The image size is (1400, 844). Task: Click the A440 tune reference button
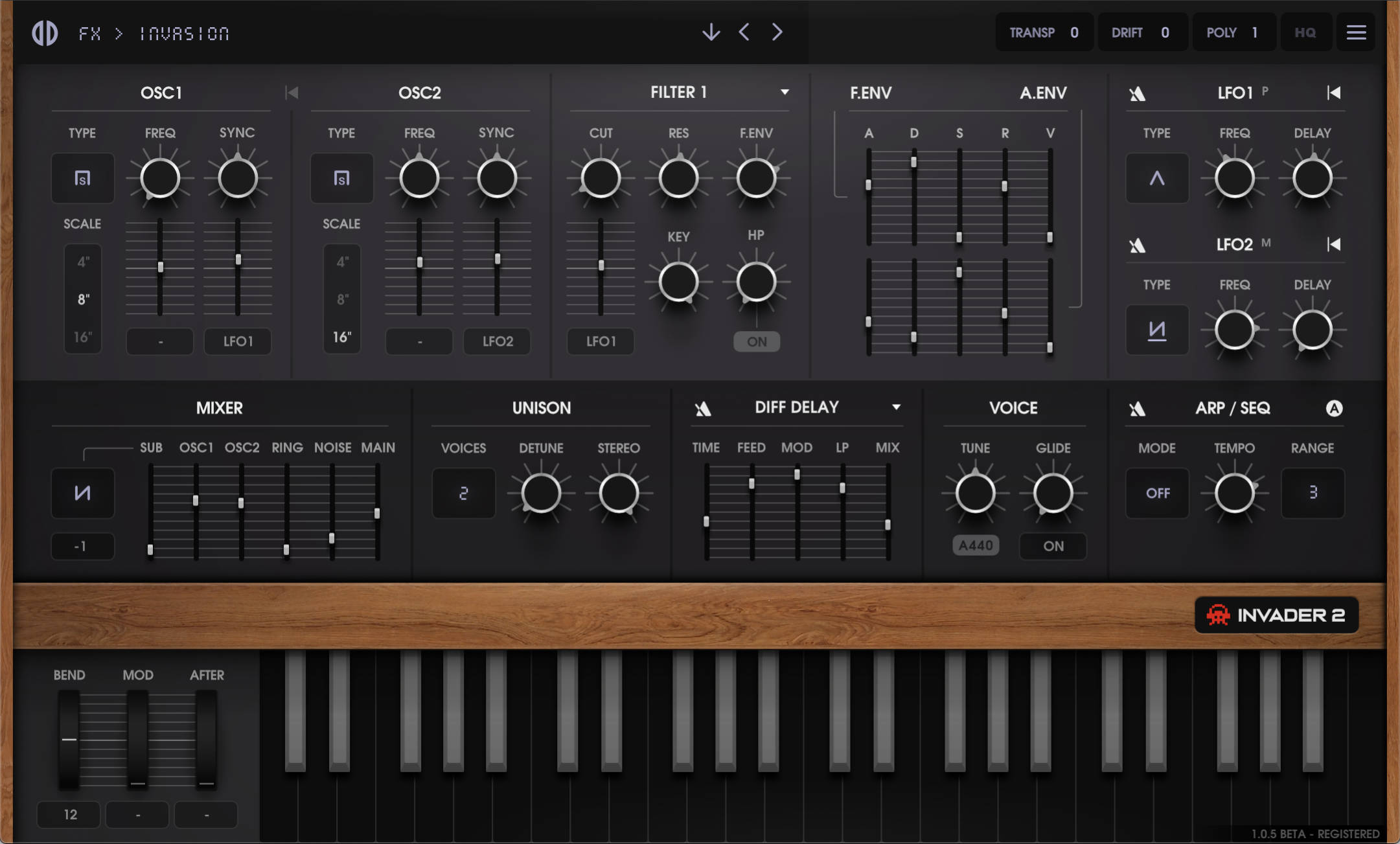click(975, 545)
